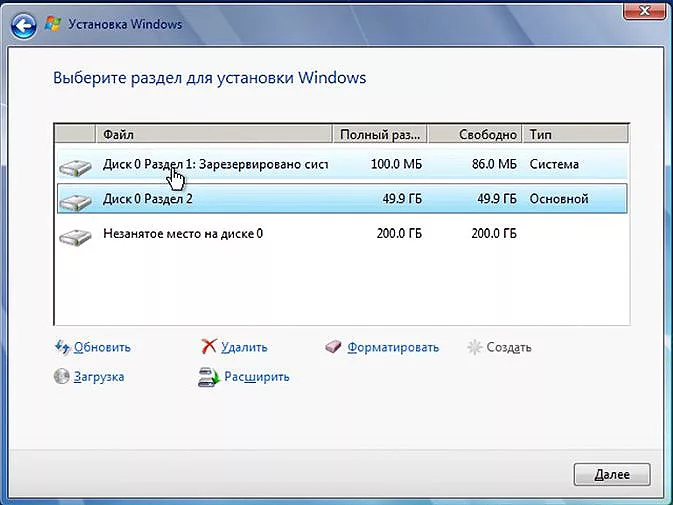Click the drive icon for Диск 0 Раздел 1
Viewport: 673px width, 505px height.
tap(75, 167)
